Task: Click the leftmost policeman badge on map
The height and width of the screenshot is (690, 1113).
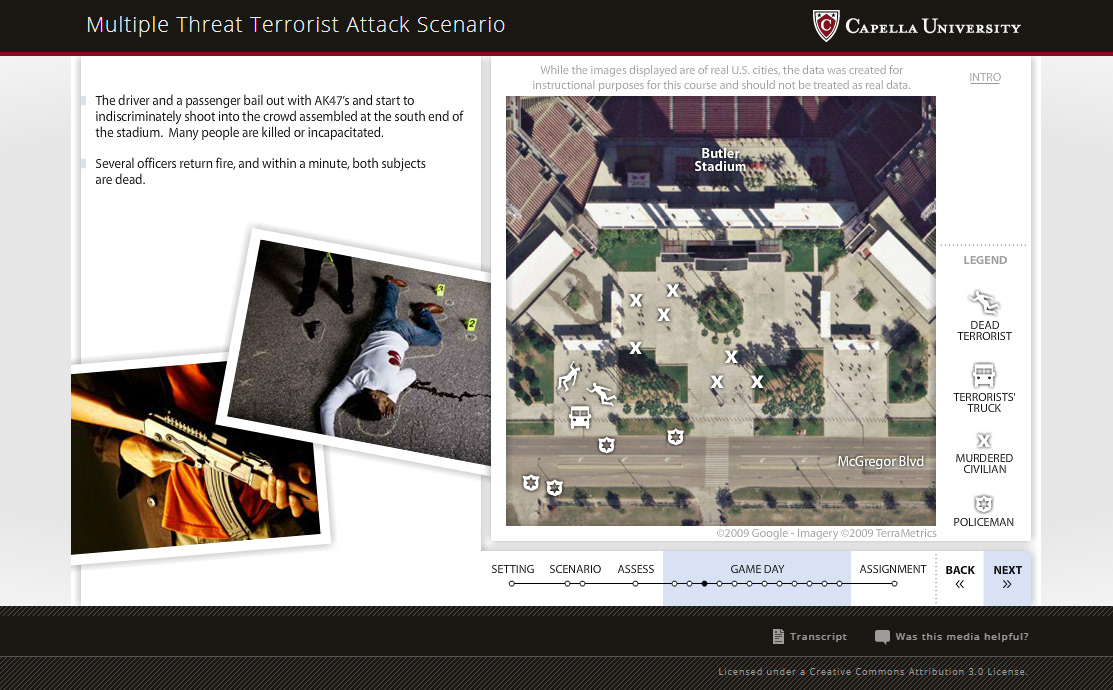Action: click(530, 483)
